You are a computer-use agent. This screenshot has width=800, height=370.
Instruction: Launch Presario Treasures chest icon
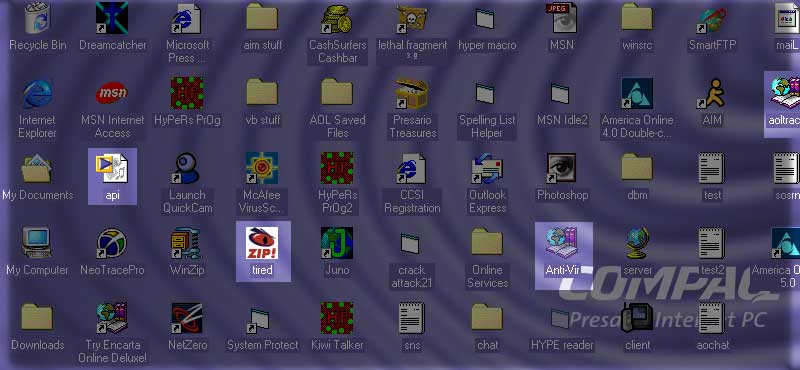pyautogui.click(x=412, y=94)
